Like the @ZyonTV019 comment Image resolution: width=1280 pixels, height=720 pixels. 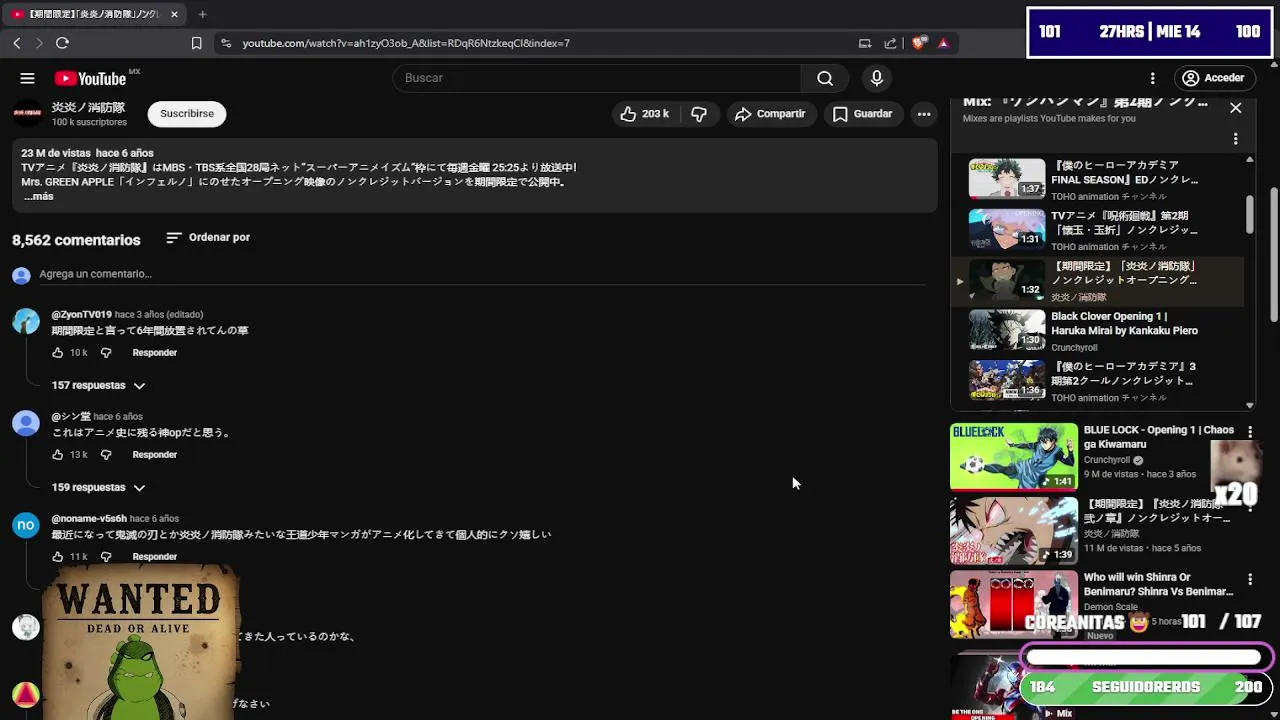click(57, 353)
